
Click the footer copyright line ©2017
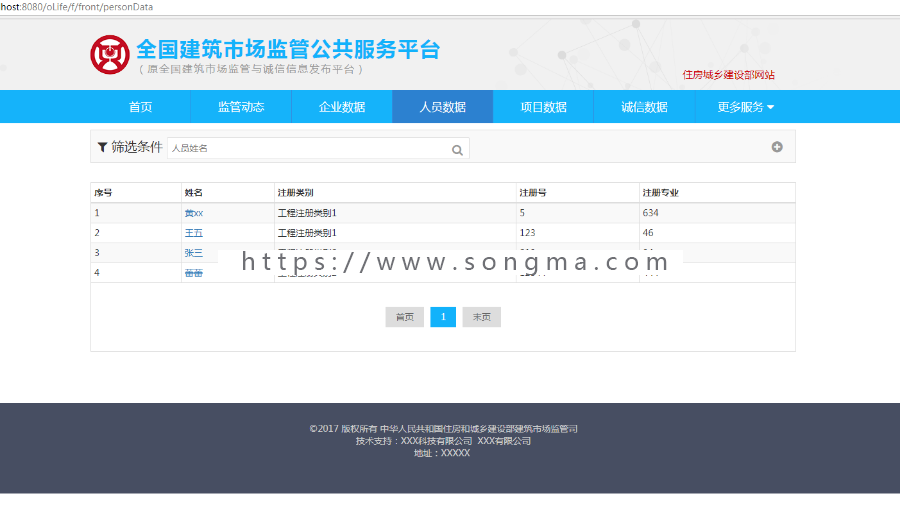443,429
